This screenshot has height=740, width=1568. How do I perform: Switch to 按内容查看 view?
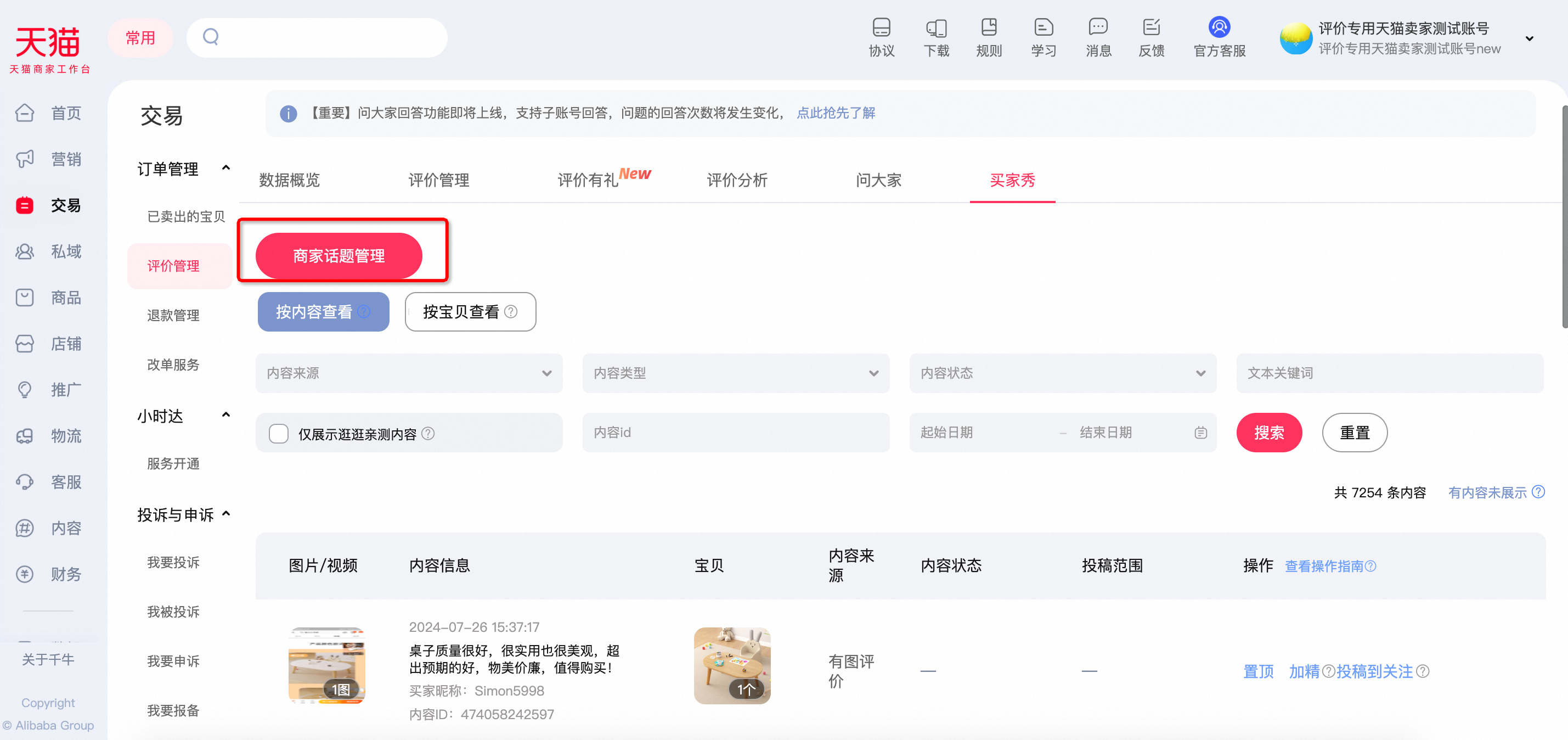pyautogui.click(x=323, y=312)
